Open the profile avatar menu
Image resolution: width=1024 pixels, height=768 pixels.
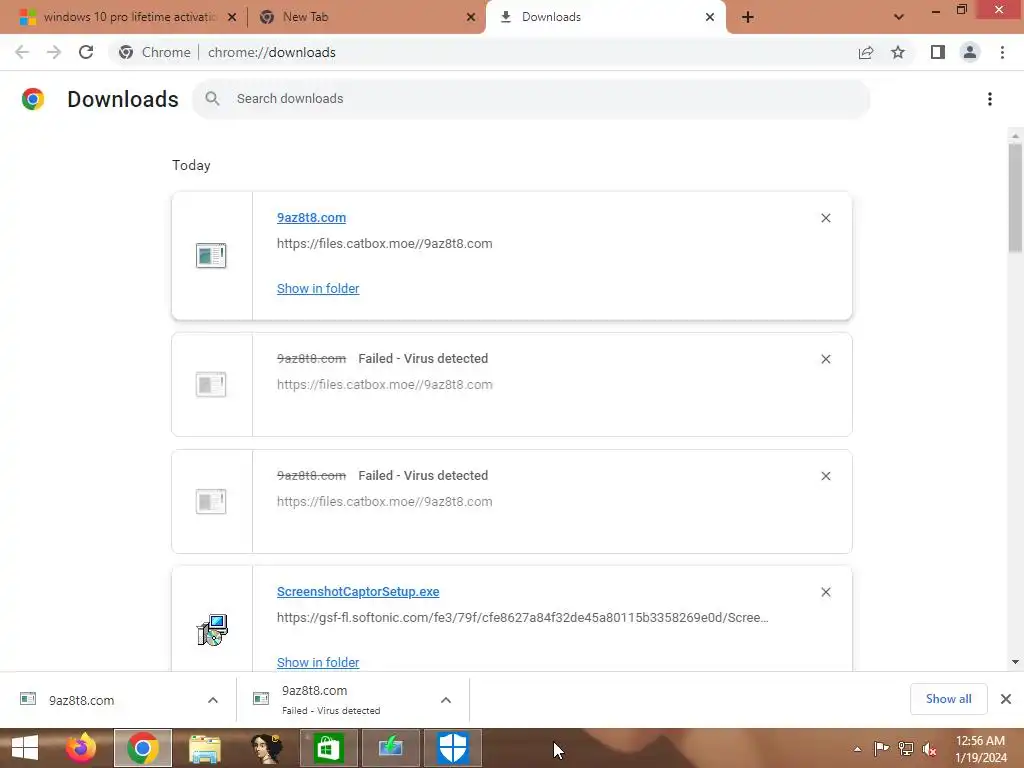point(970,52)
